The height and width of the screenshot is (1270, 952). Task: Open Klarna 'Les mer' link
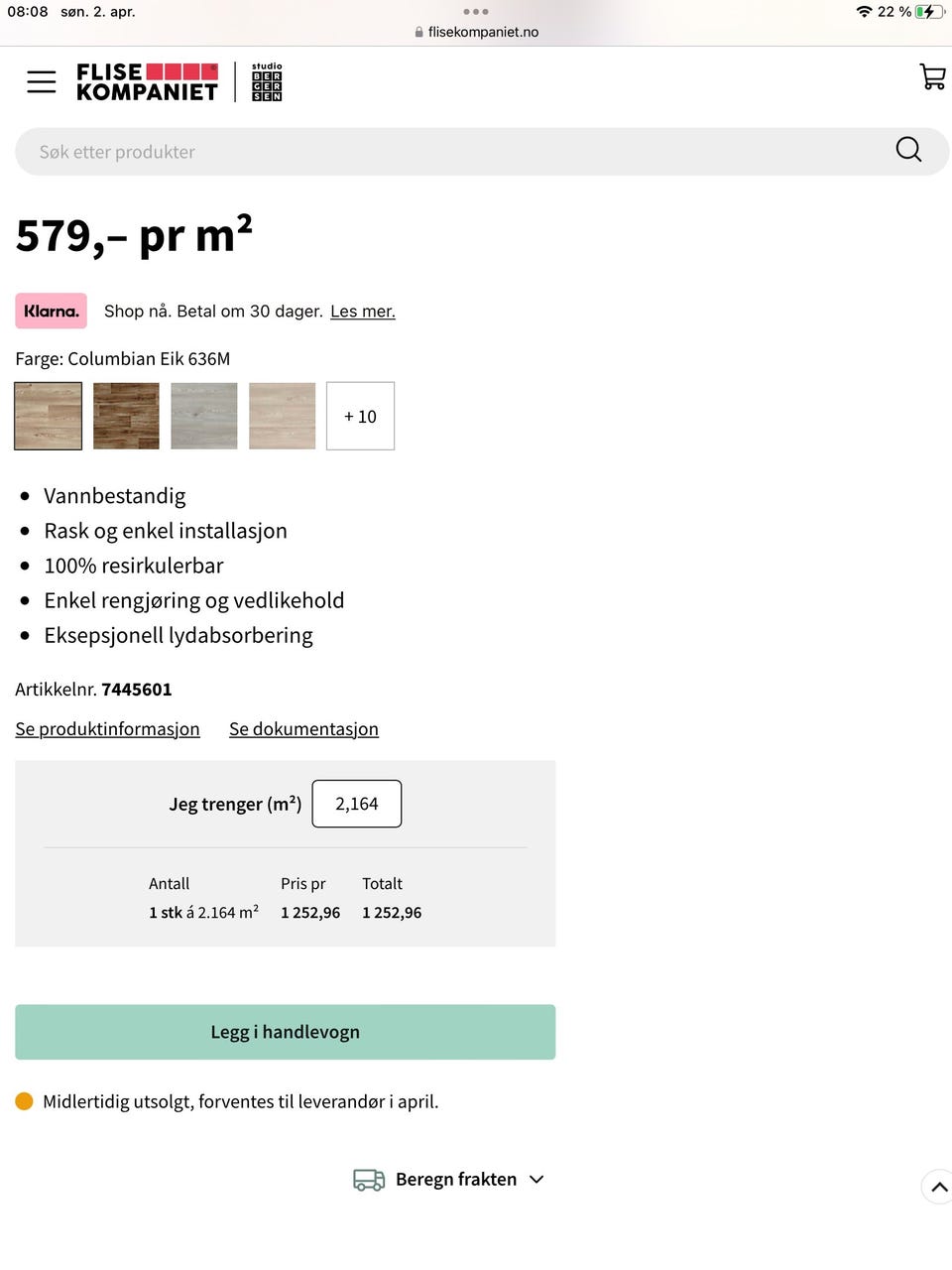(363, 312)
